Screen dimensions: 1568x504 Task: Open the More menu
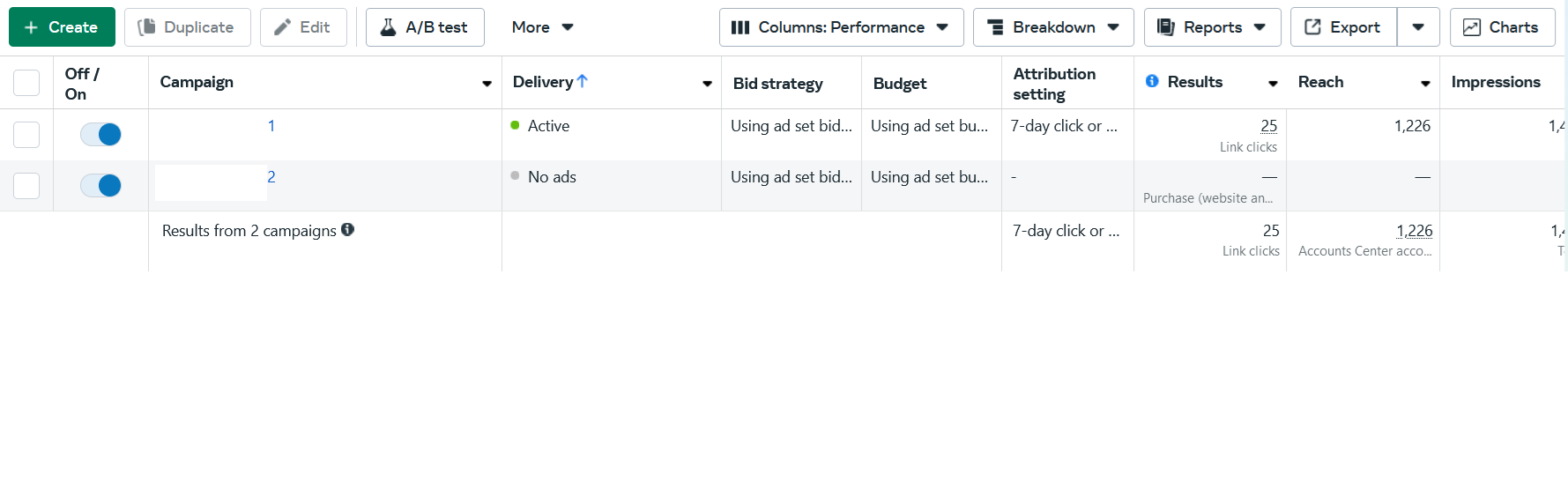(542, 27)
